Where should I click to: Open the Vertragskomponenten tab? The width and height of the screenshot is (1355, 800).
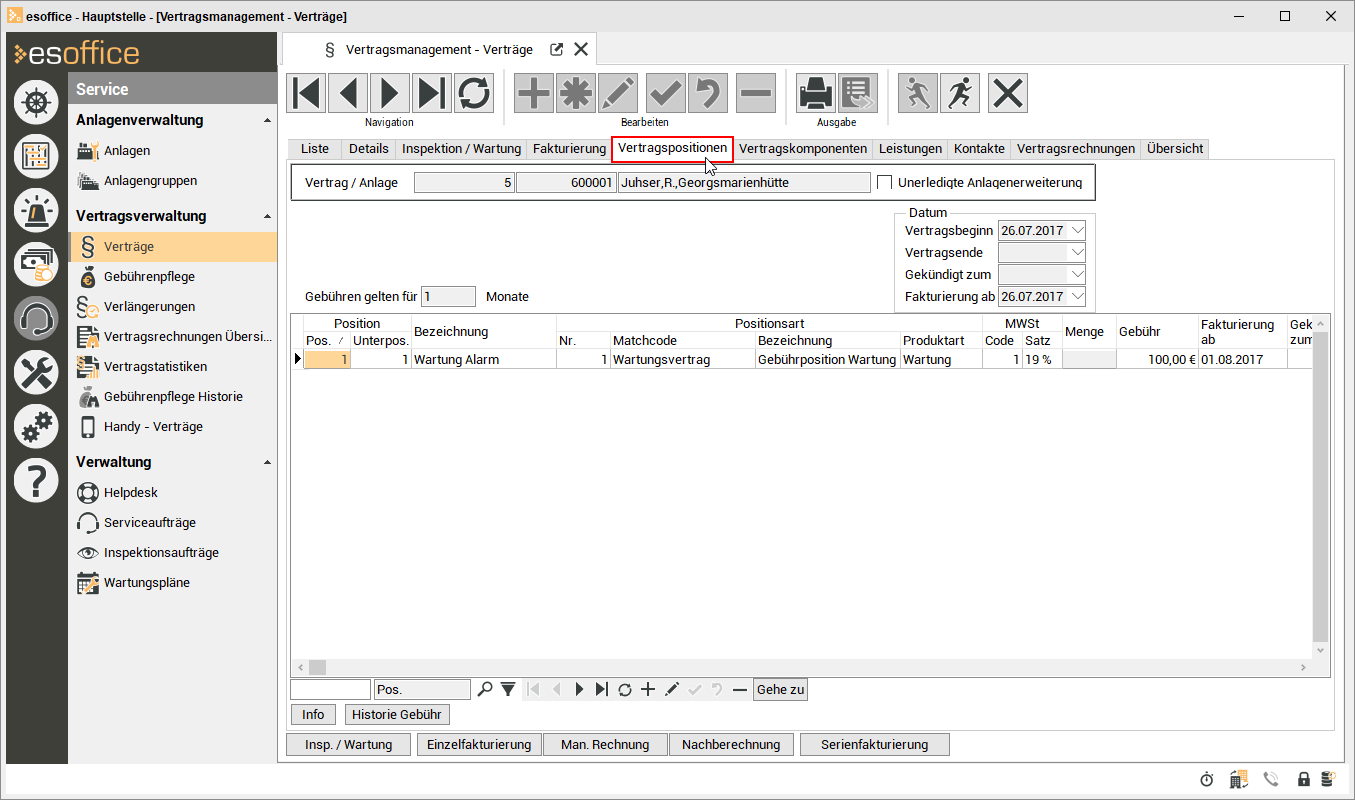tap(803, 149)
